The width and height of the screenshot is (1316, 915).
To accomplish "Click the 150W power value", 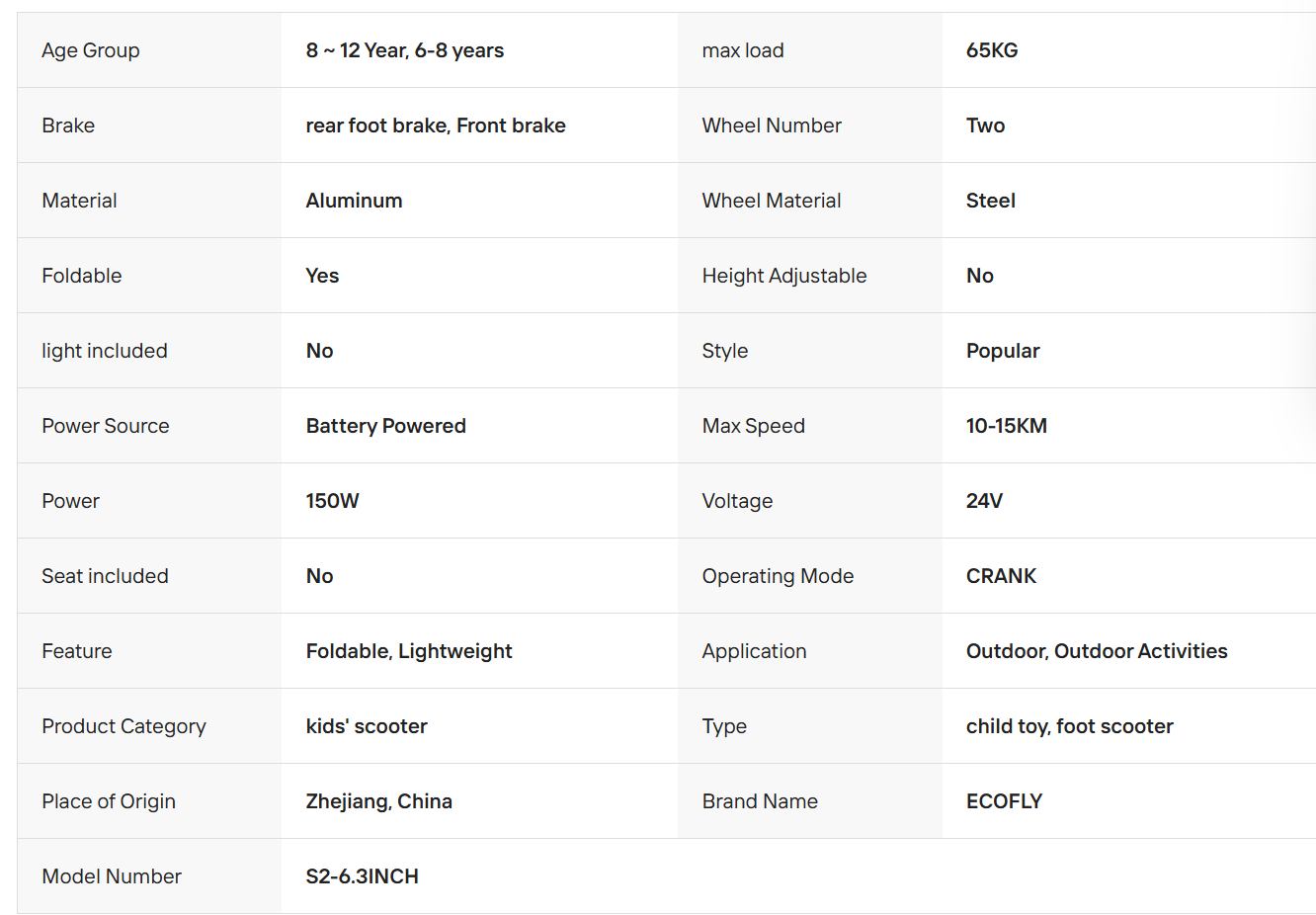I will click(x=333, y=501).
